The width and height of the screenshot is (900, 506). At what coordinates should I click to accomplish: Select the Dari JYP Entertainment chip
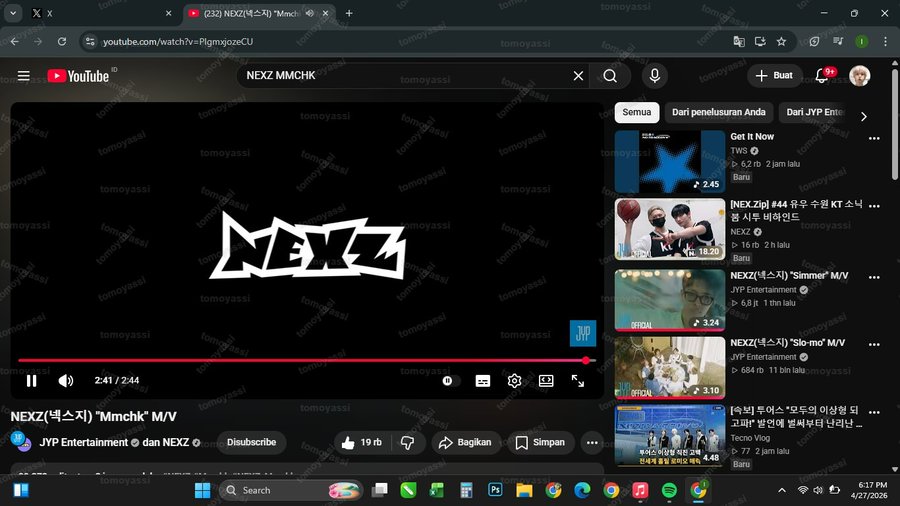pyautogui.click(x=814, y=112)
